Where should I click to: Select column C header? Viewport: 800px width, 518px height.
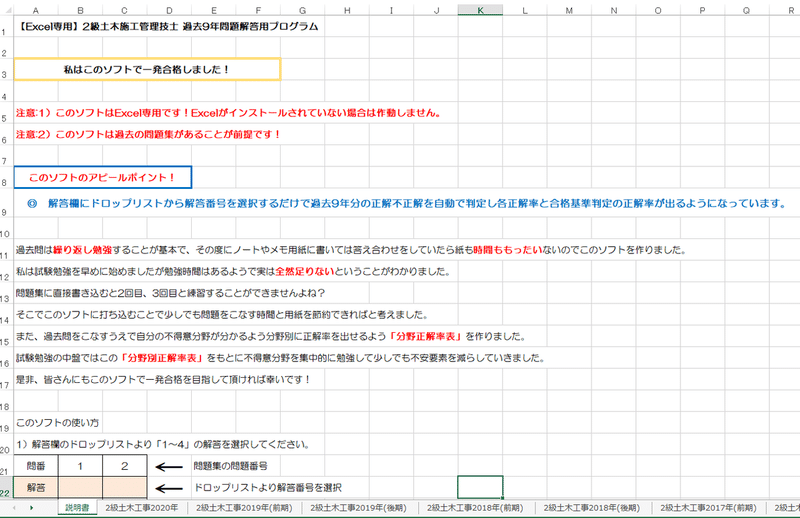click(x=124, y=10)
